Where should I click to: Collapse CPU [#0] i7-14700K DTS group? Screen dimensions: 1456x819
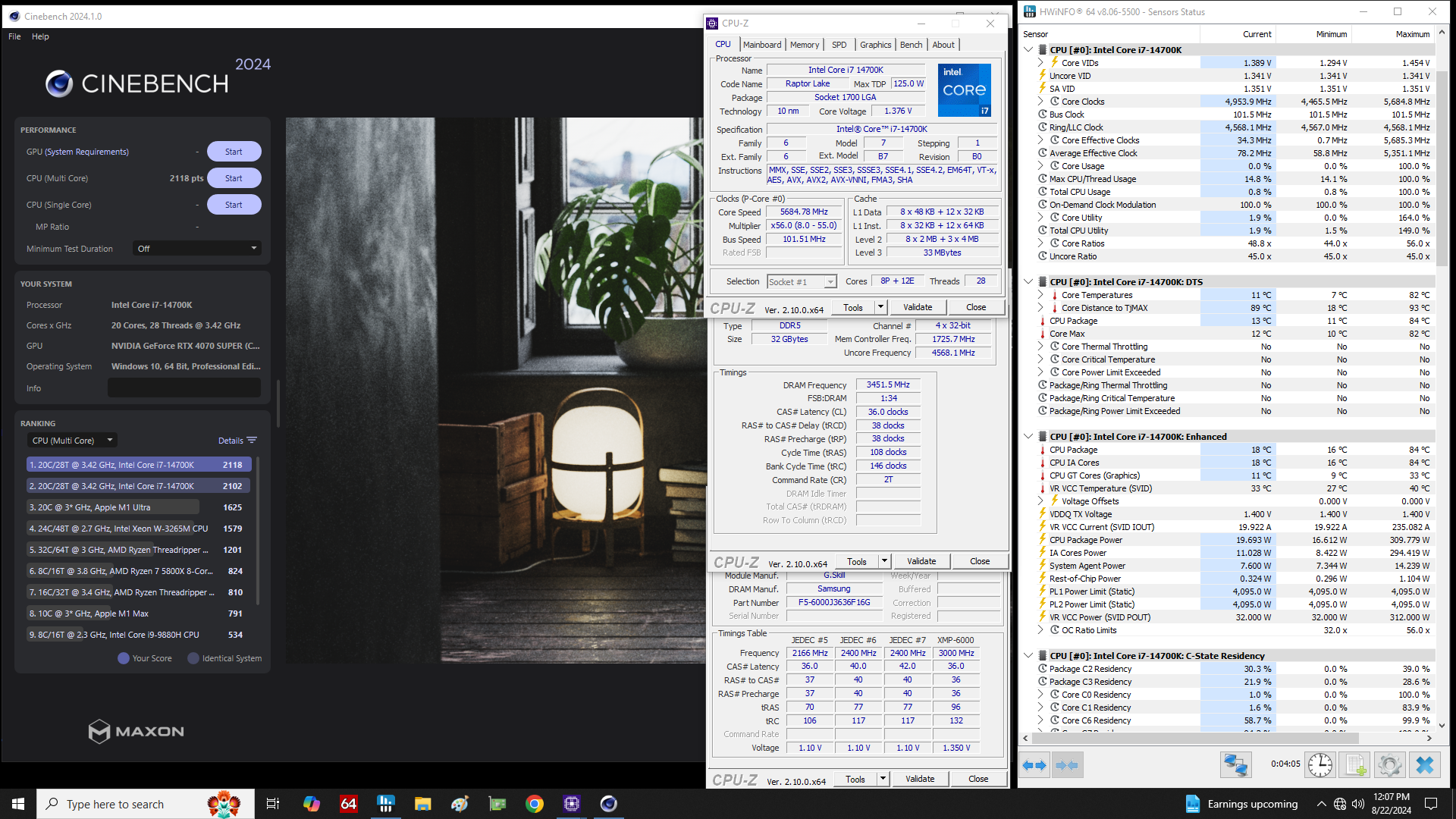1028,282
